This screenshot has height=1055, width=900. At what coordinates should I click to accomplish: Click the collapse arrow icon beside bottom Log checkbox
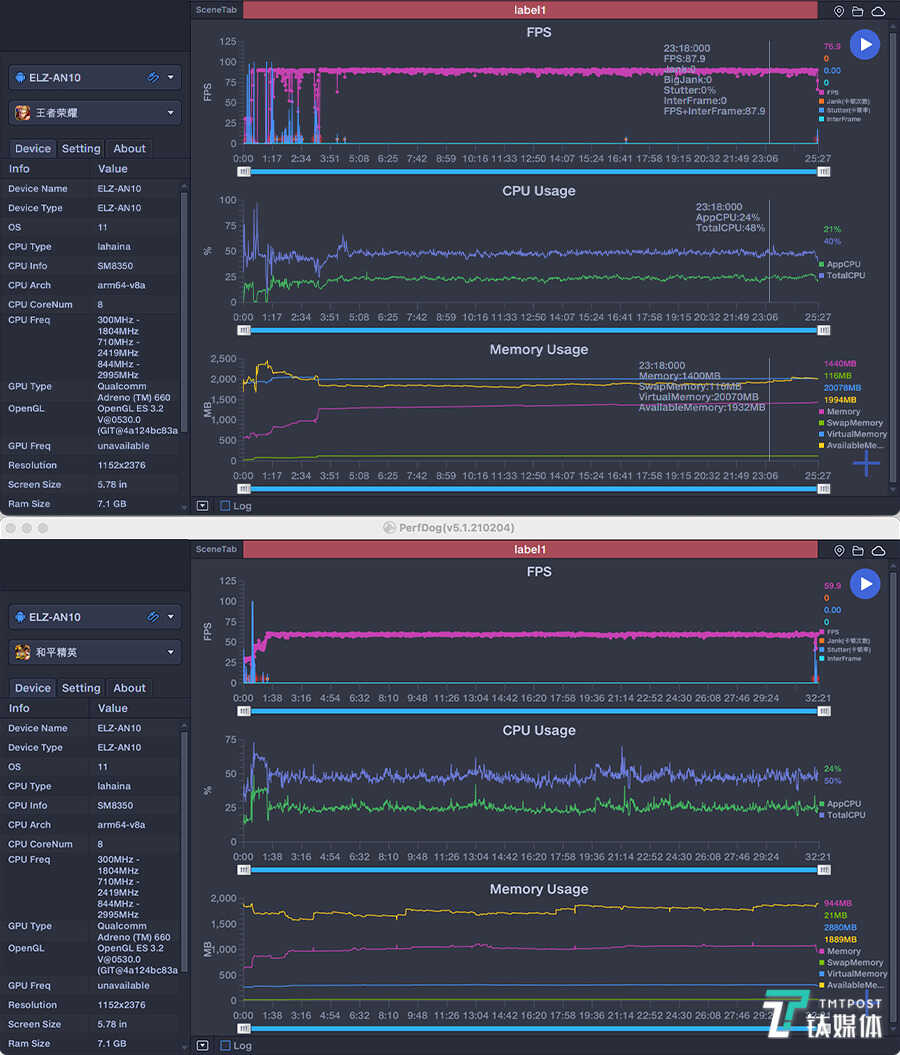[202, 1046]
